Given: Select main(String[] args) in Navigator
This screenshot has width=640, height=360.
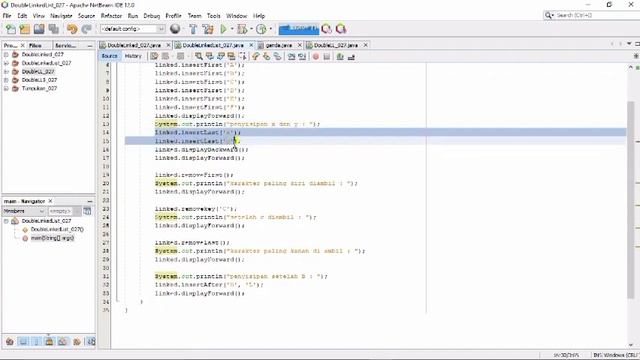Looking at the screenshot, I should click(x=52, y=238).
